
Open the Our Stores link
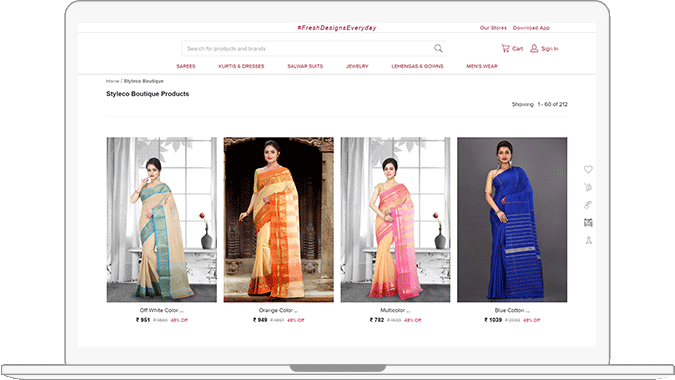click(x=493, y=28)
